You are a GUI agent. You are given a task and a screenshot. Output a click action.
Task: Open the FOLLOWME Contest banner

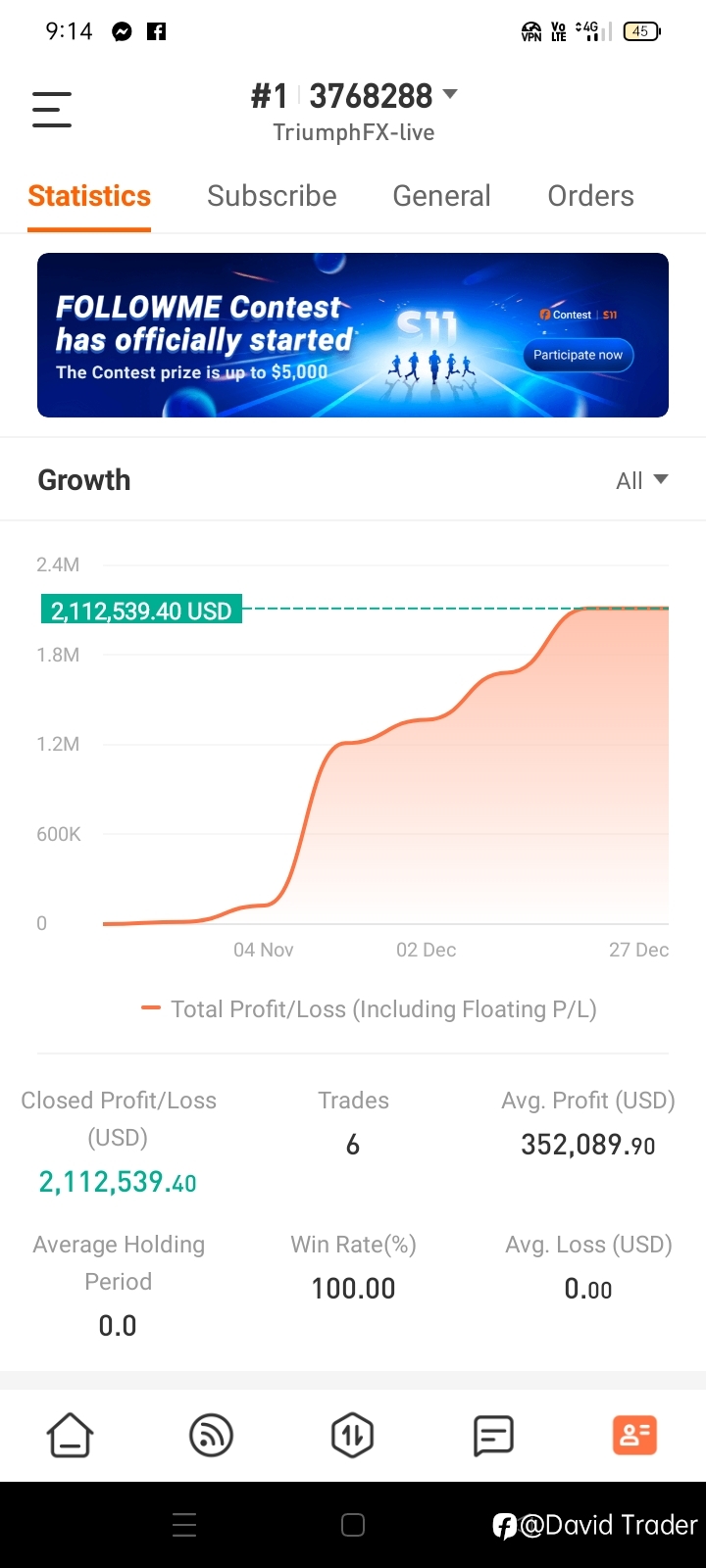point(353,335)
